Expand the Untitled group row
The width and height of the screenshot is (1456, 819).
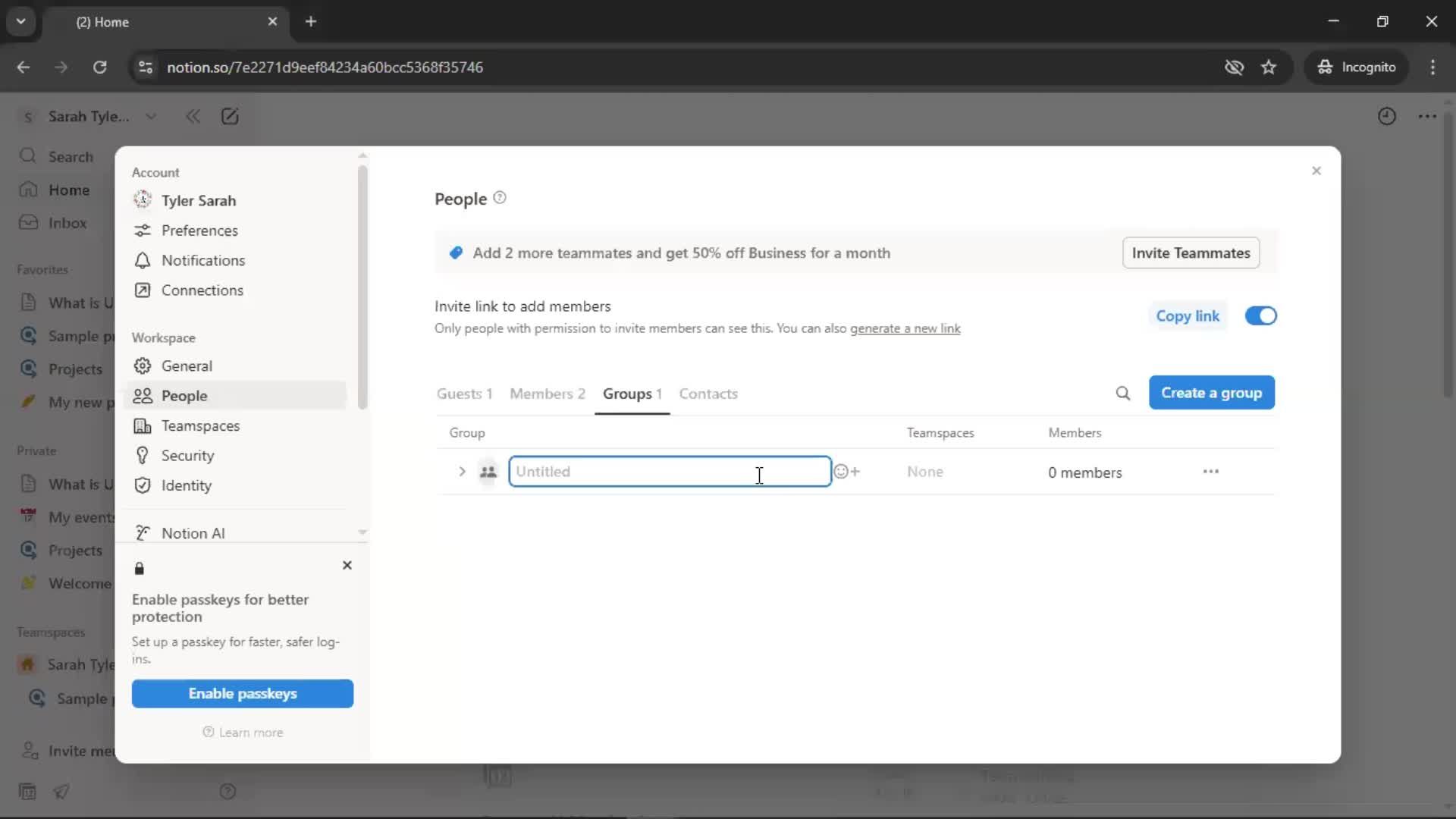point(462,472)
